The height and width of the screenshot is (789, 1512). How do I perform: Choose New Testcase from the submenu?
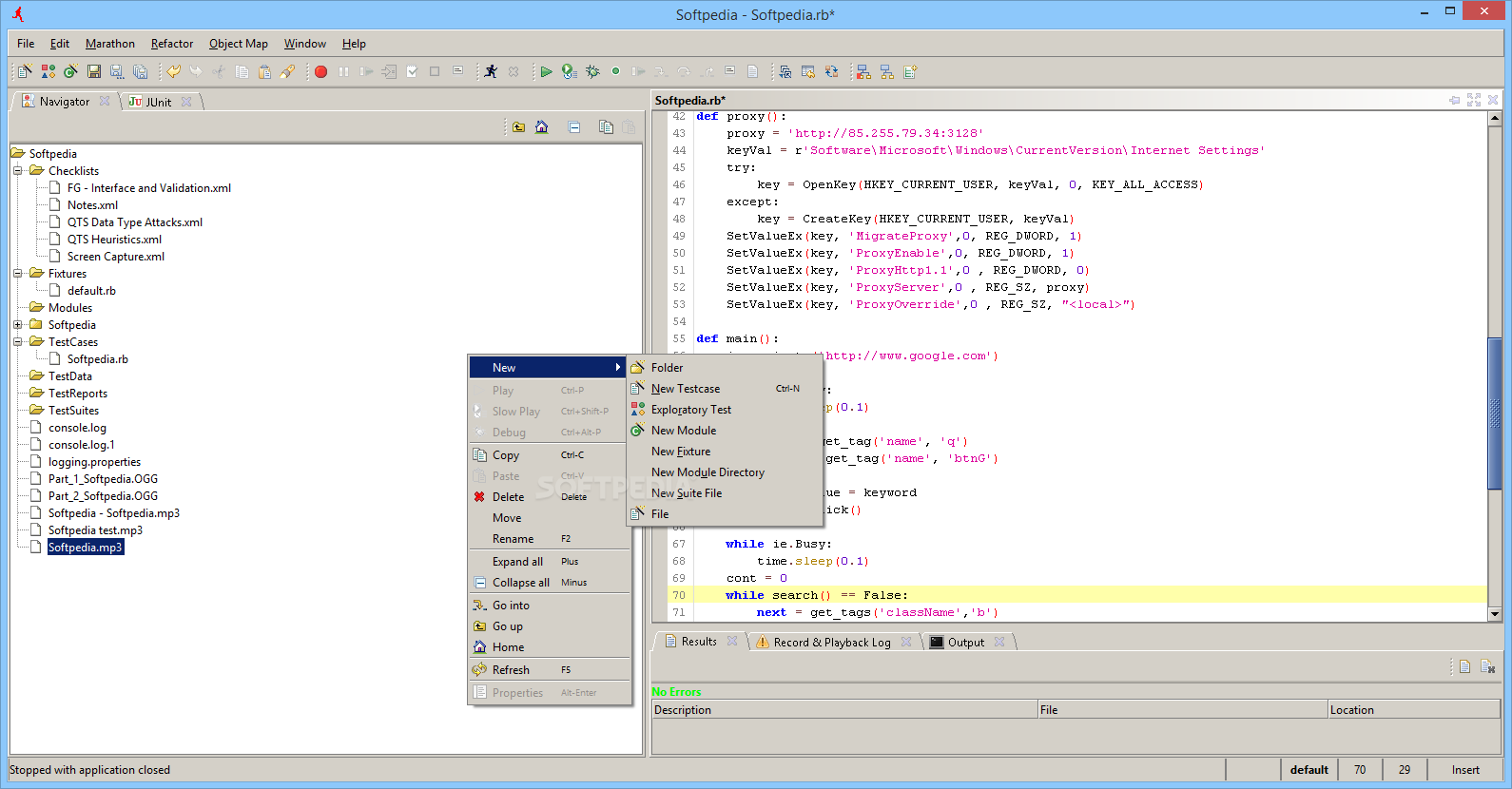pyautogui.click(x=725, y=389)
